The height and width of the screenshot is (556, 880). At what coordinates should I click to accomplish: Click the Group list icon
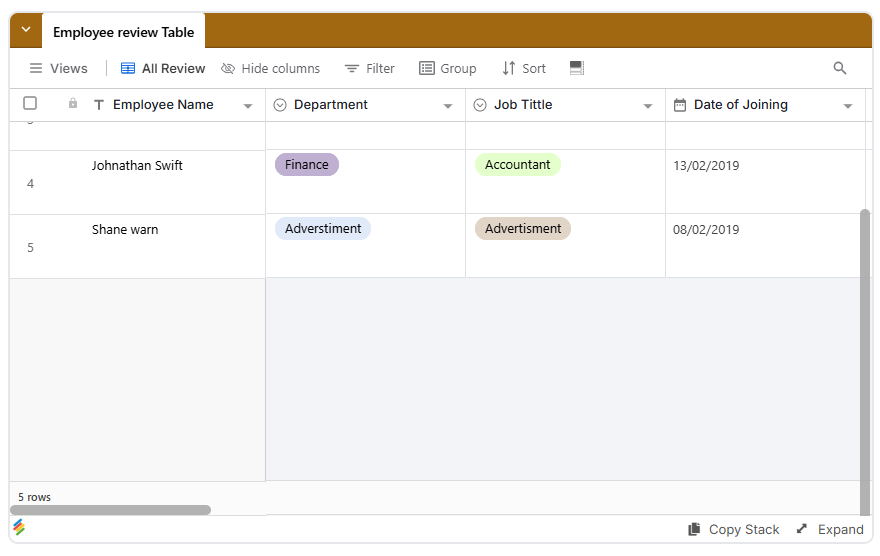[427, 68]
